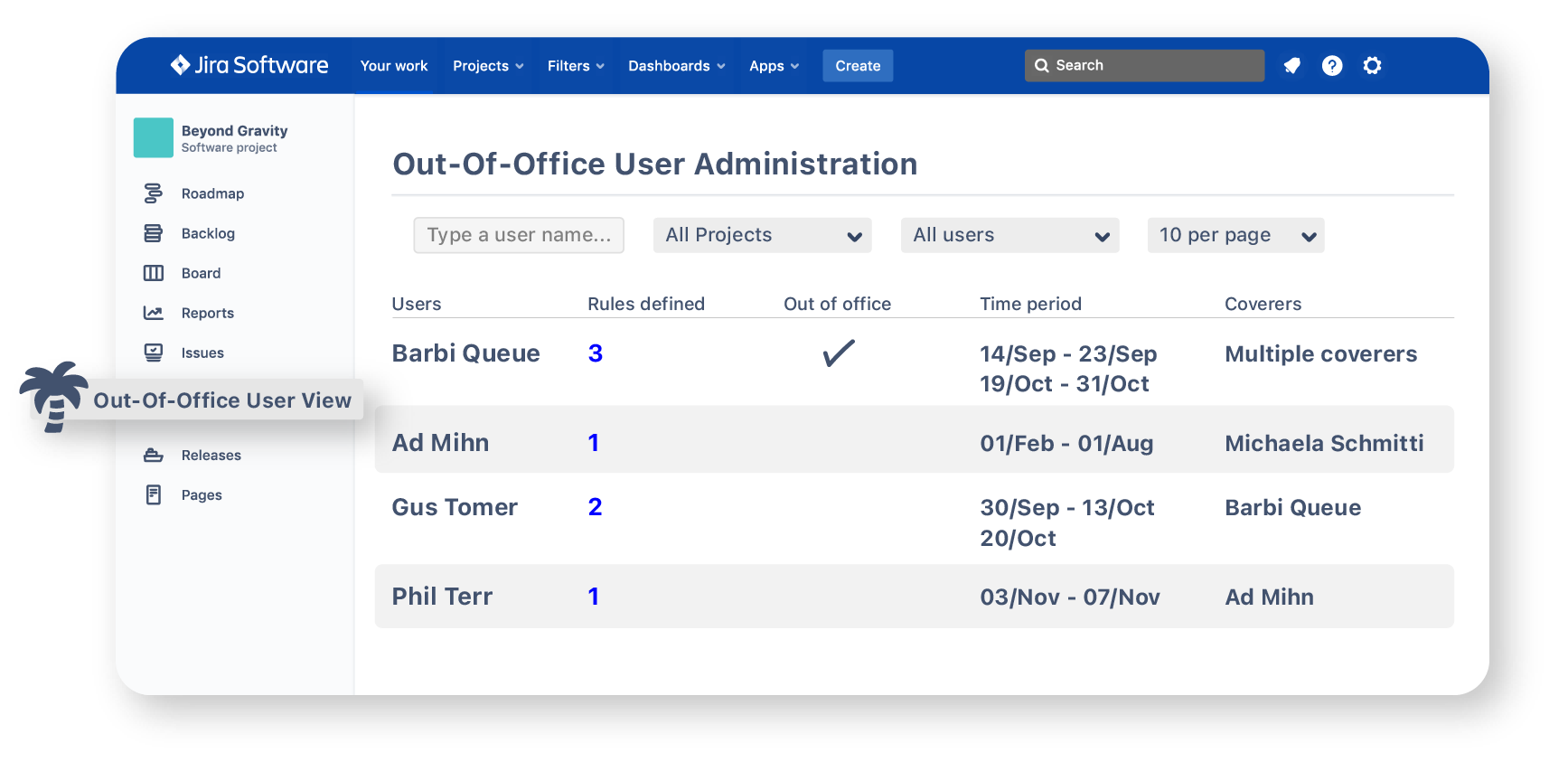This screenshot has width=1568, height=762.
Task: Click the palm tree Out-Of-Office icon
Action: click(54, 397)
